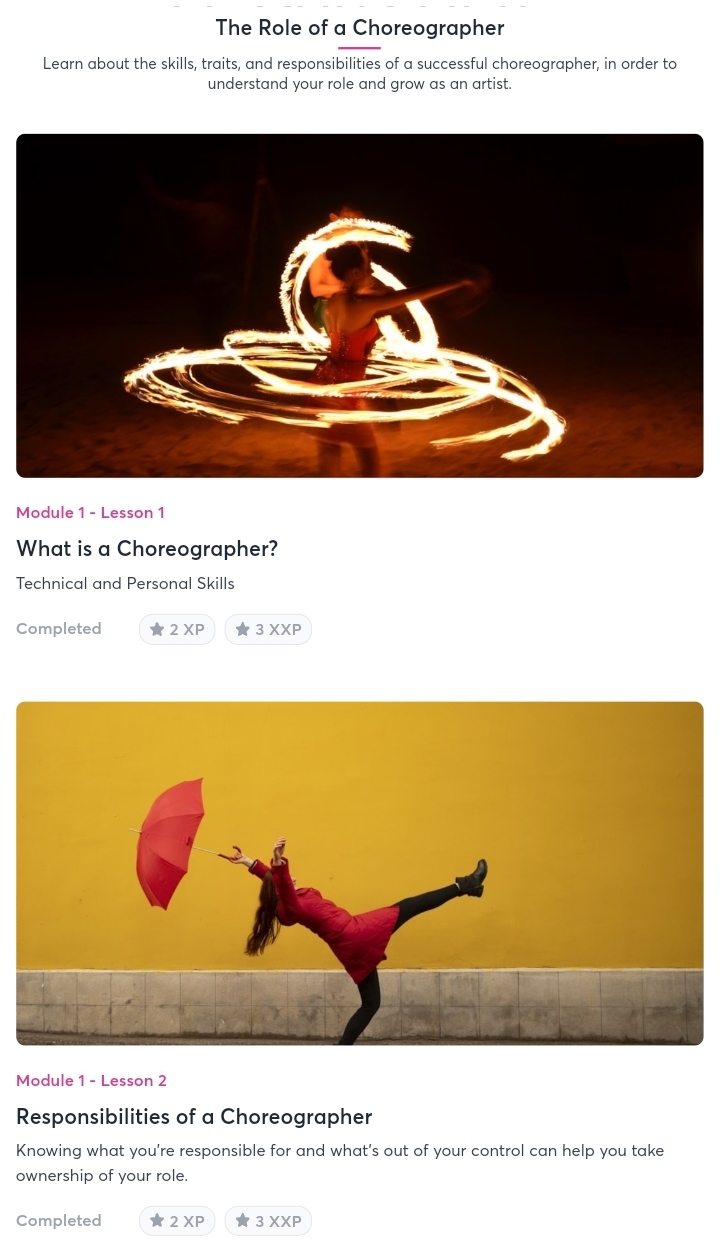This screenshot has width=720, height=1249.
Task: Click the Completed status under Lesson 2
Action: (59, 1221)
